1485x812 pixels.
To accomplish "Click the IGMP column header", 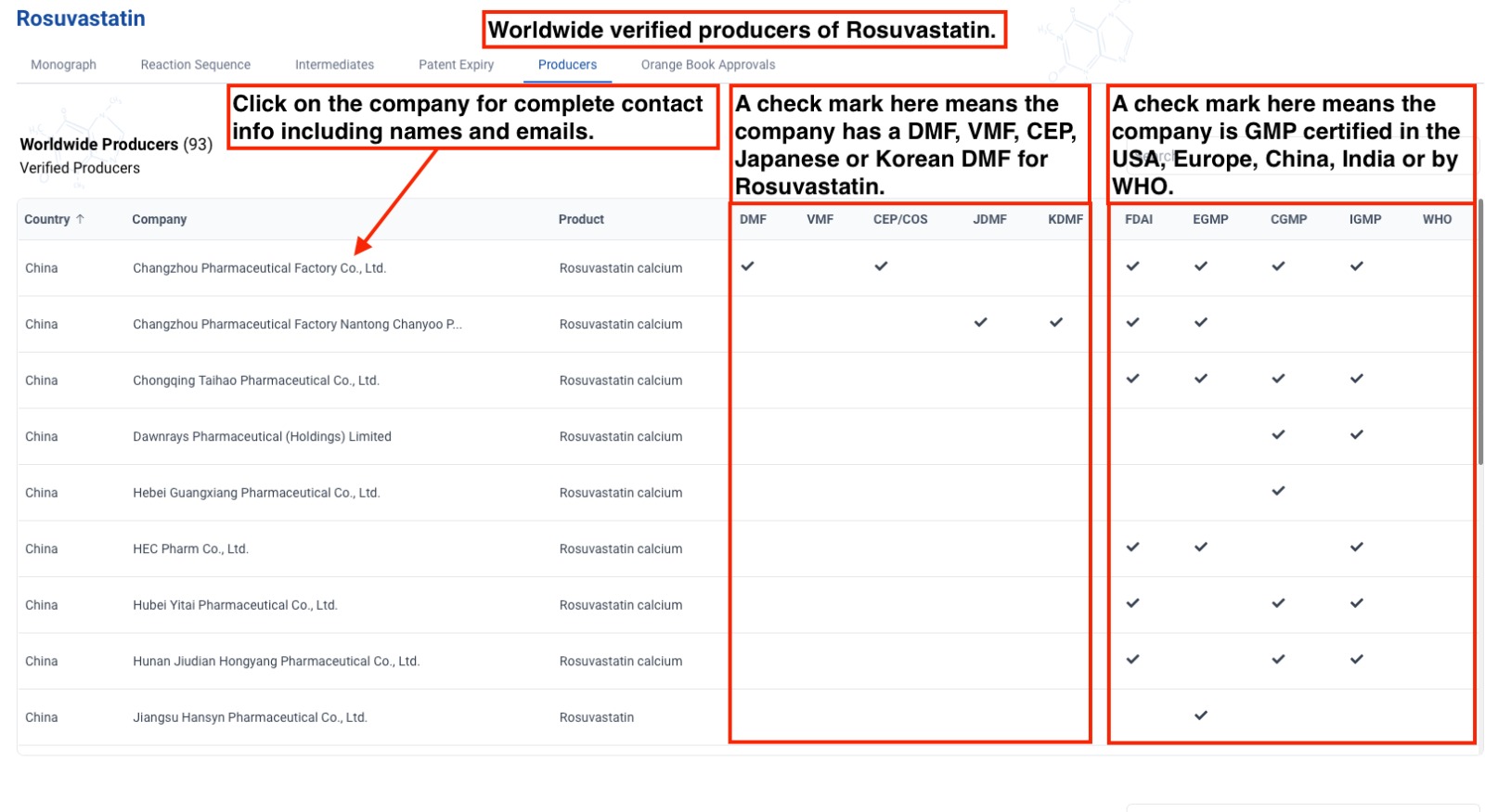I will point(1365,219).
